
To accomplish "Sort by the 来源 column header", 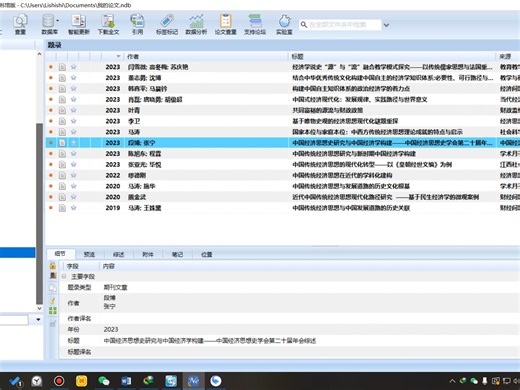I will click(508, 56).
